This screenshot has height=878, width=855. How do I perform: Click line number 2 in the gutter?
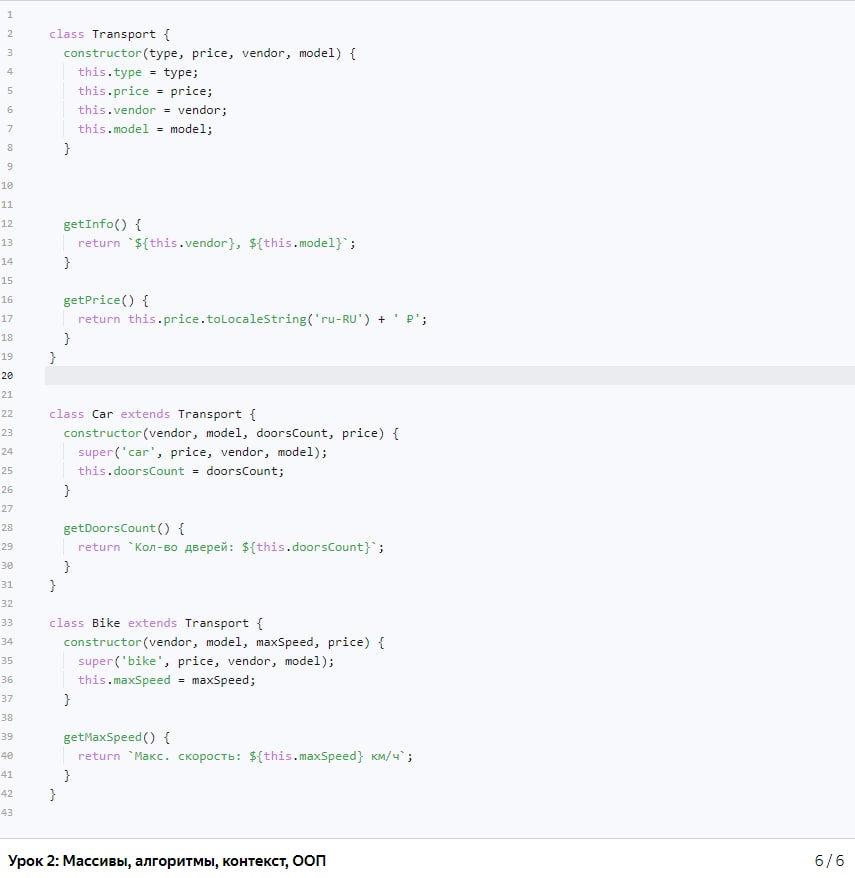tap(10, 34)
